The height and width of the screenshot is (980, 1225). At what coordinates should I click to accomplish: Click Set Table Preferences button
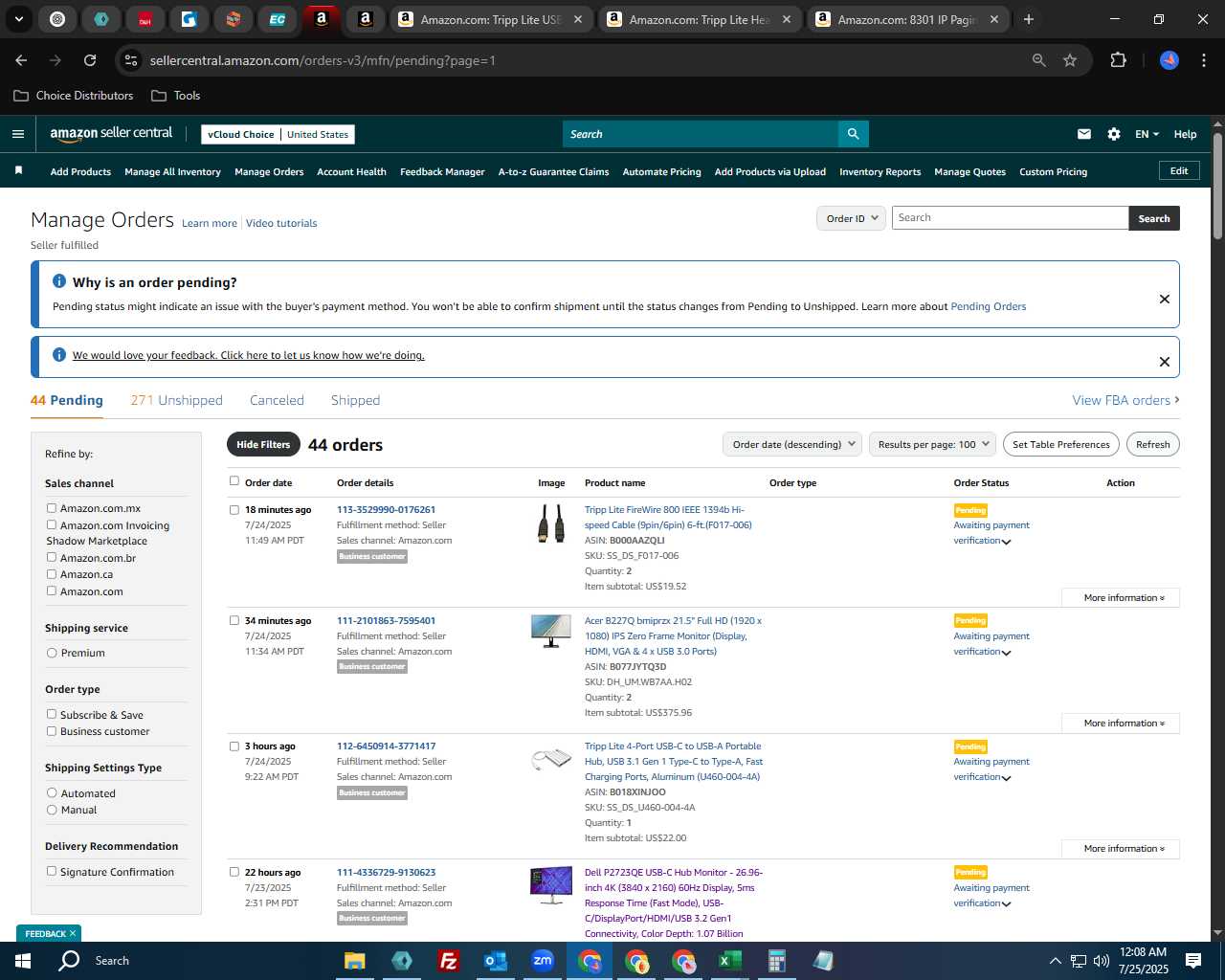[1060, 444]
